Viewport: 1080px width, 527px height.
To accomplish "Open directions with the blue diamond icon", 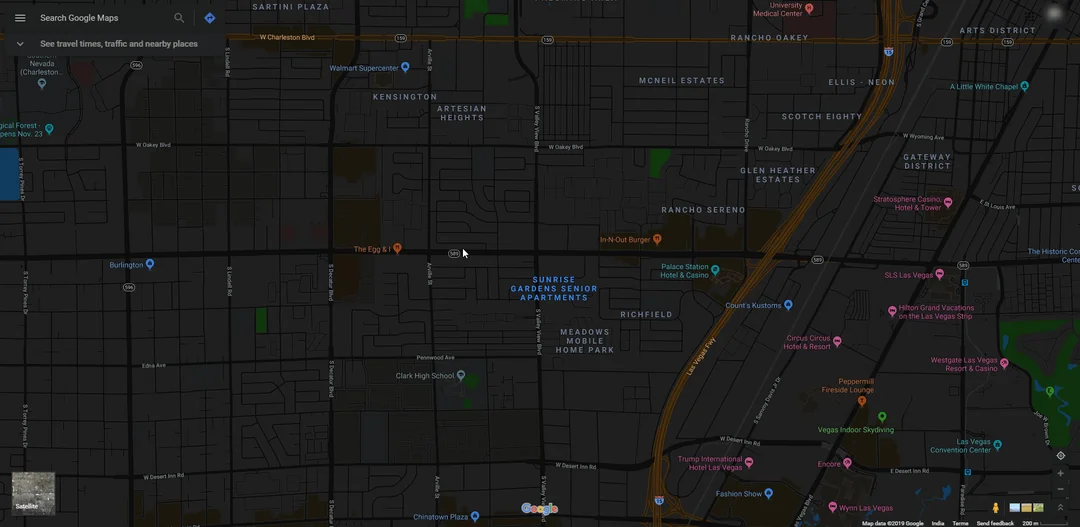I will pyautogui.click(x=210, y=18).
